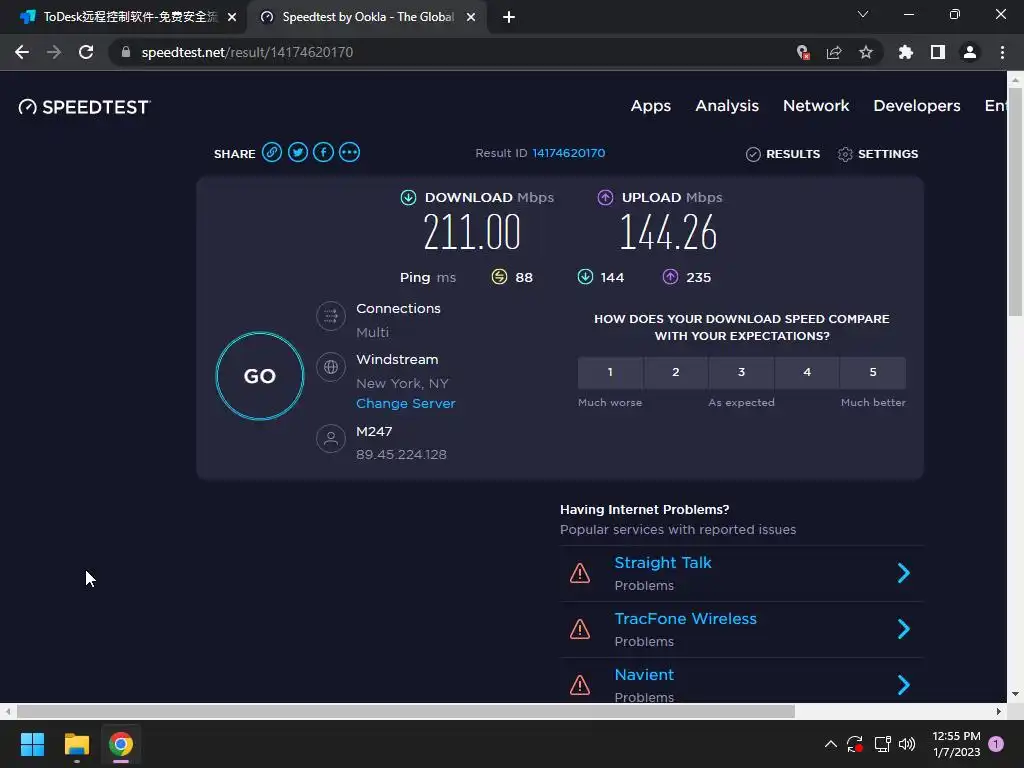Open Chrome three-dot menu
The width and height of the screenshot is (1024, 768).
(x=1002, y=52)
